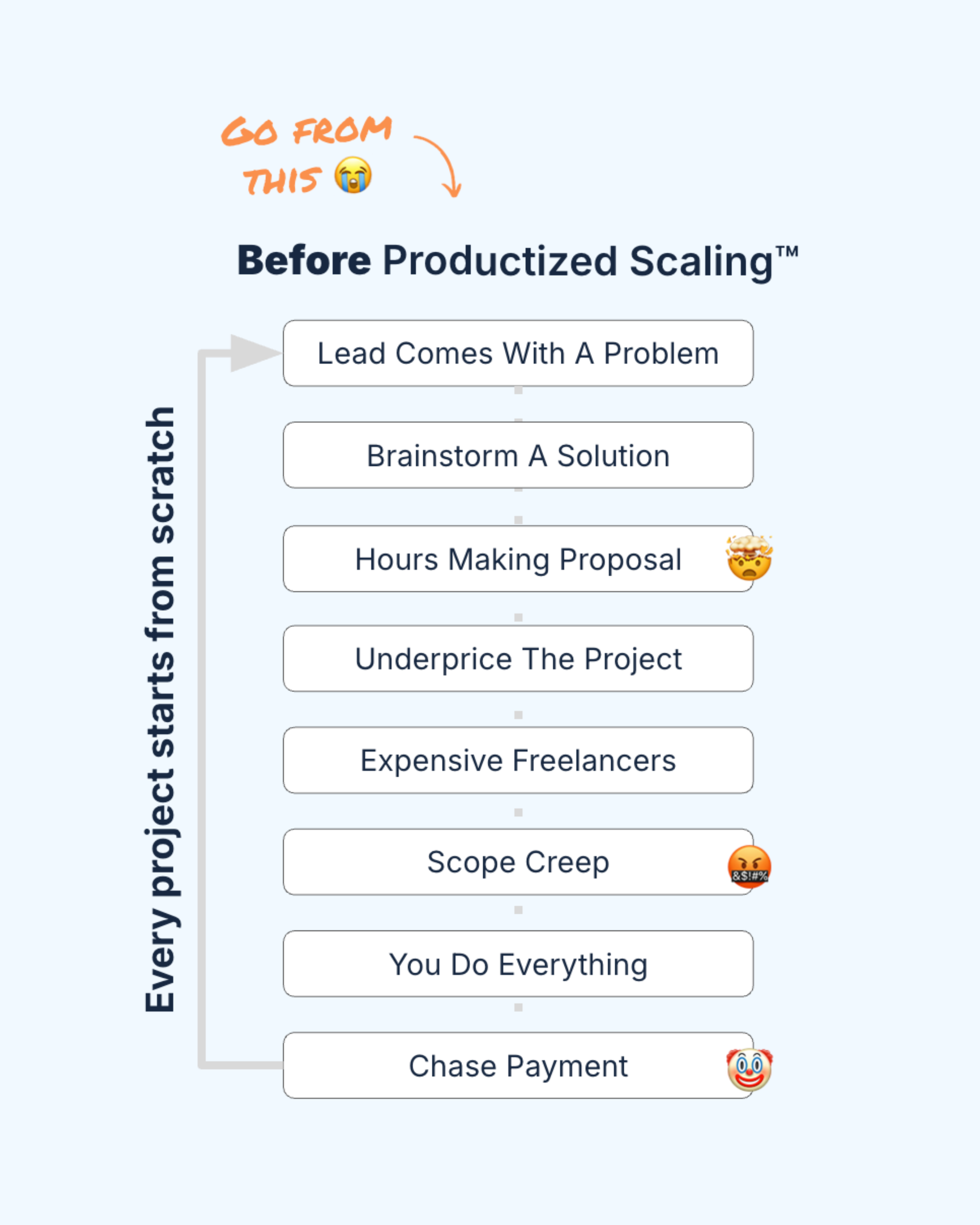The image size is (980, 1225).
Task: Click the bold word "Before" in heading
Action: [x=304, y=261]
